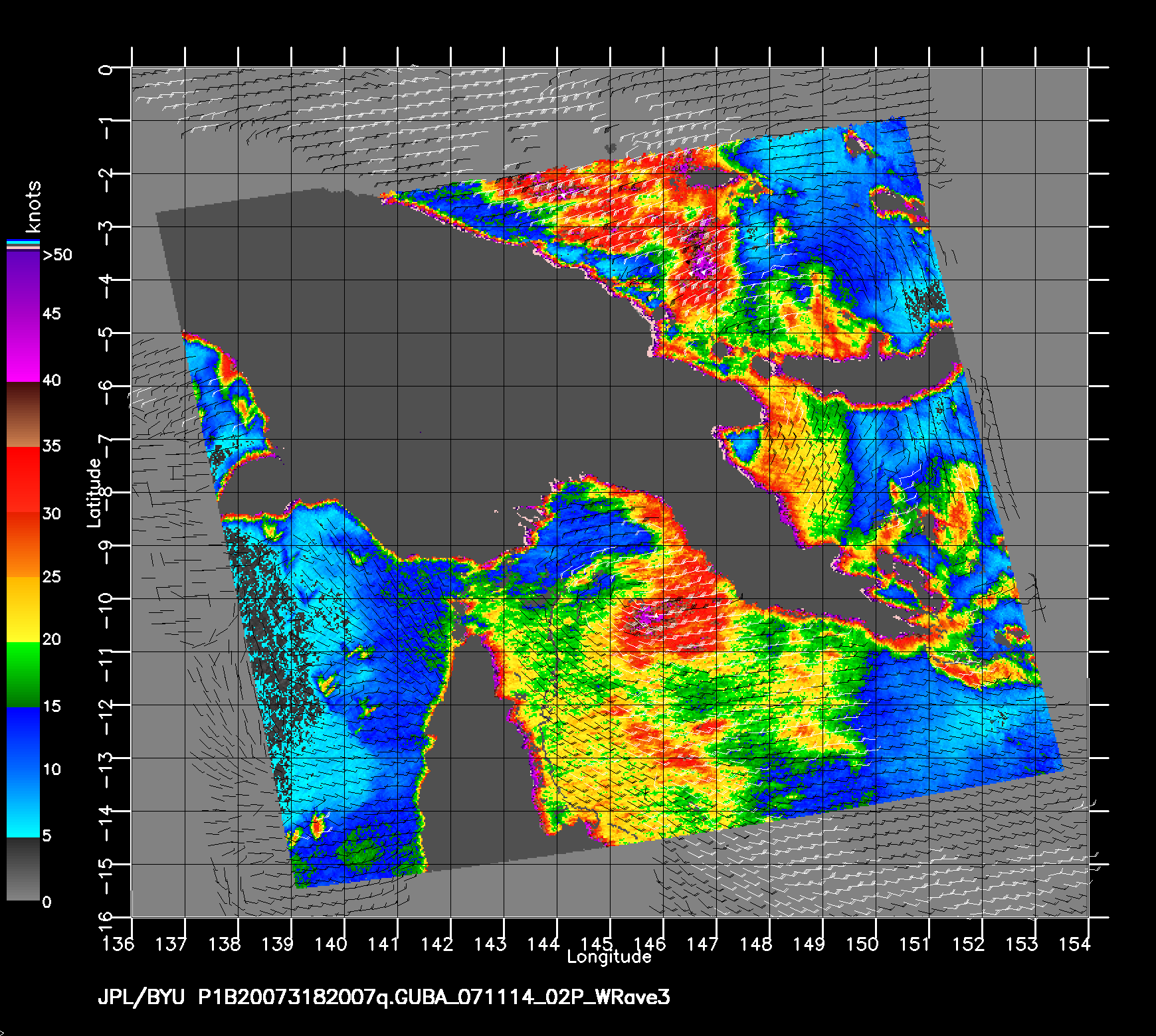Click the file name 'P1B20073182007q.GUBA_071114_02P_WRave3'
Image resolution: width=1156 pixels, height=1036 pixels.
pos(434,997)
